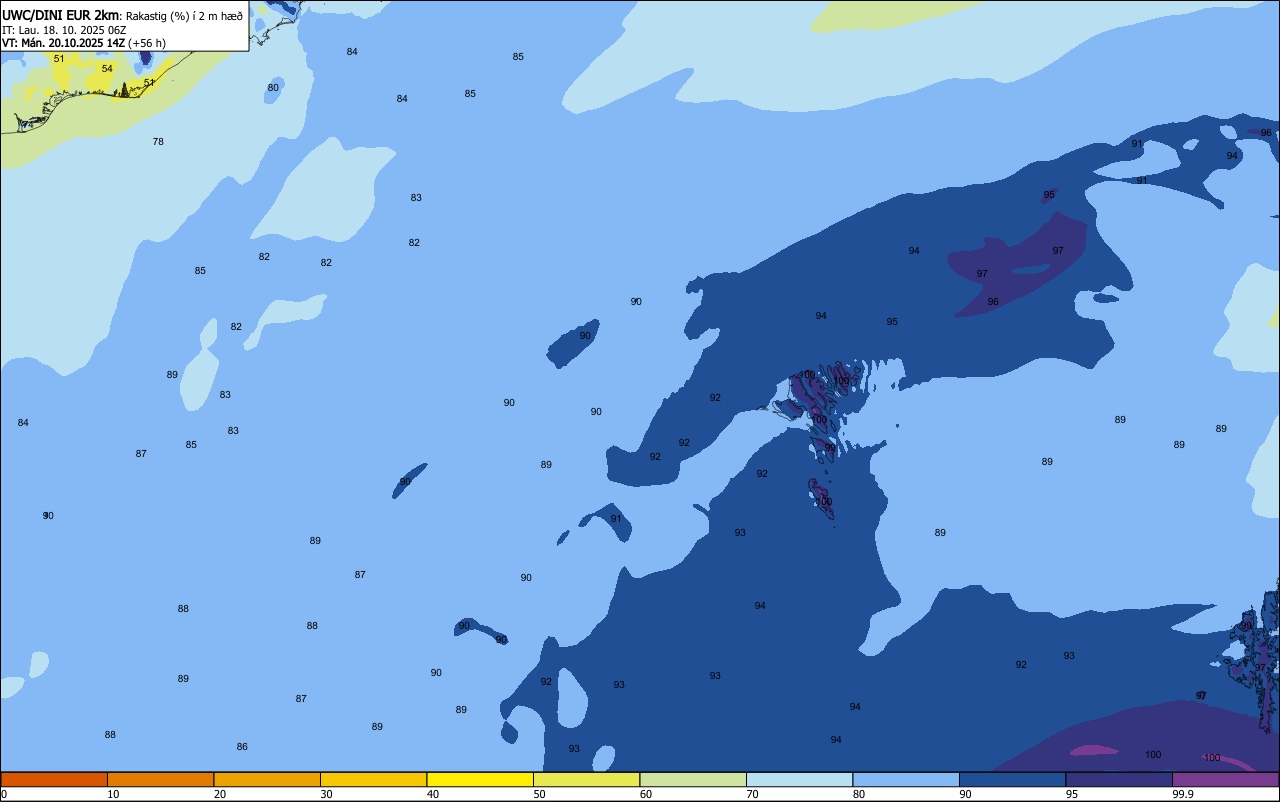Click the map value '86'

[x=242, y=747]
